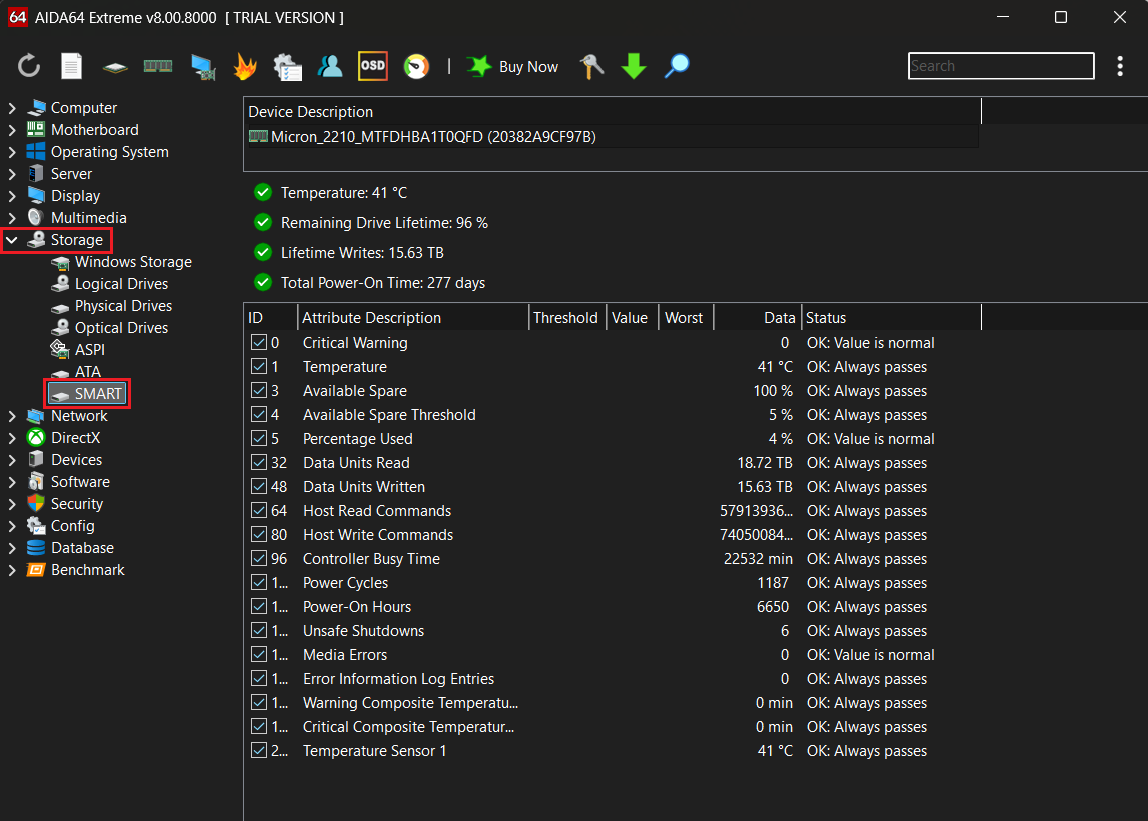Screen dimensions: 1148x821
Task: Open the Report wizard
Action: 71,66
